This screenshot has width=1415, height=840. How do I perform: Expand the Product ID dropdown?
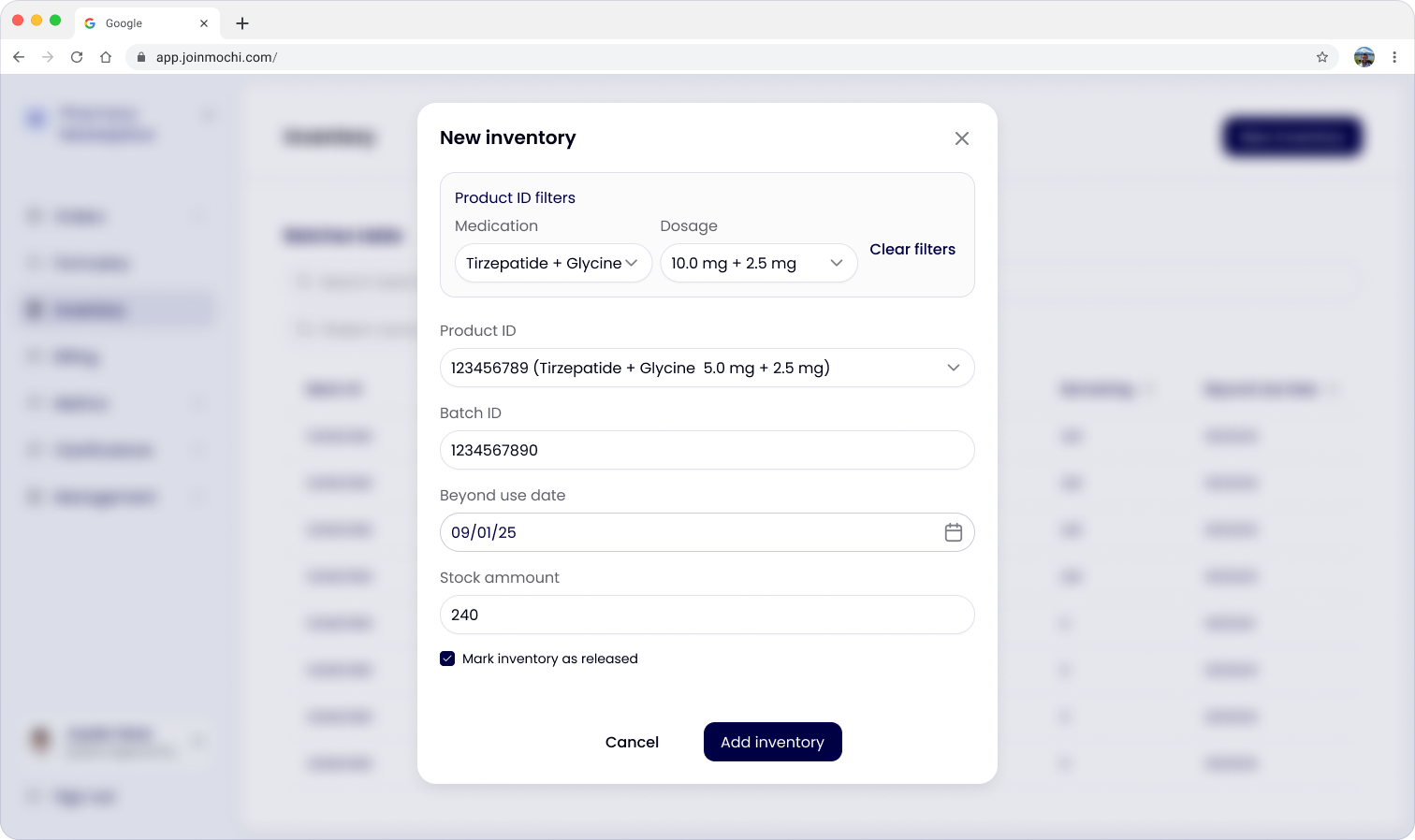tap(707, 368)
